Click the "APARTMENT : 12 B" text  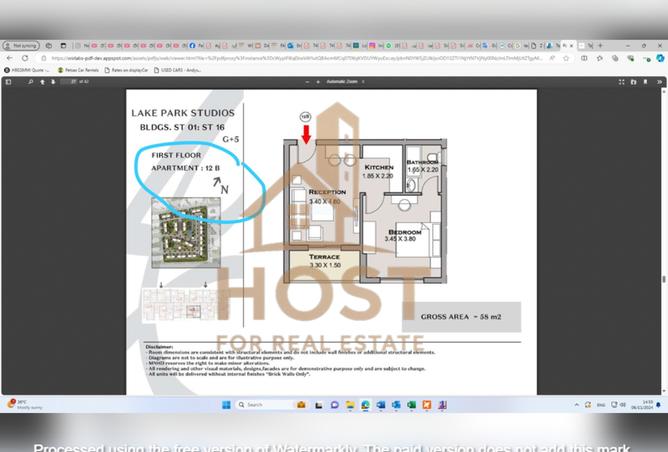pos(186,168)
